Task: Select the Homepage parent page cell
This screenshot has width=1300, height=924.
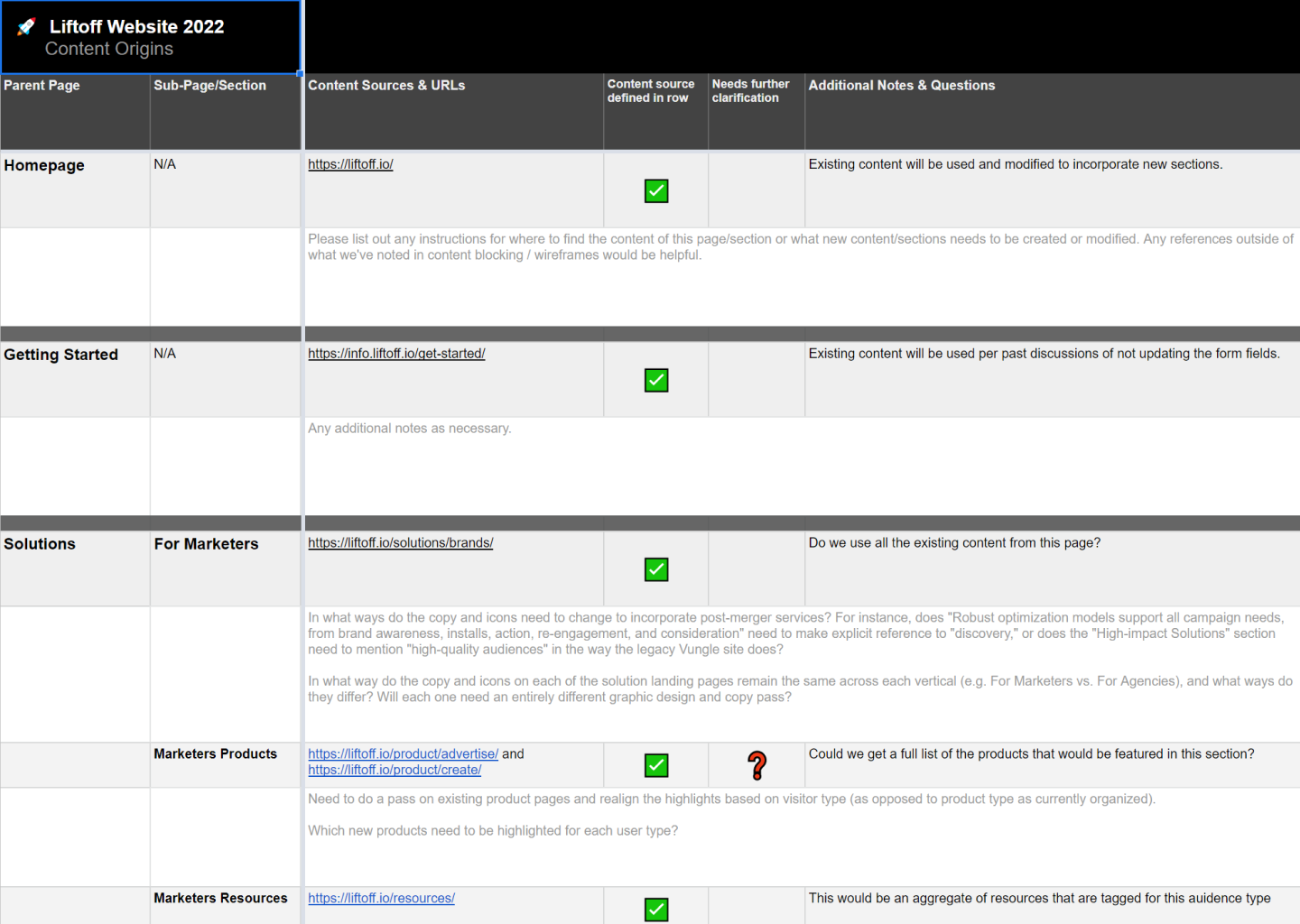Action: 75,189
